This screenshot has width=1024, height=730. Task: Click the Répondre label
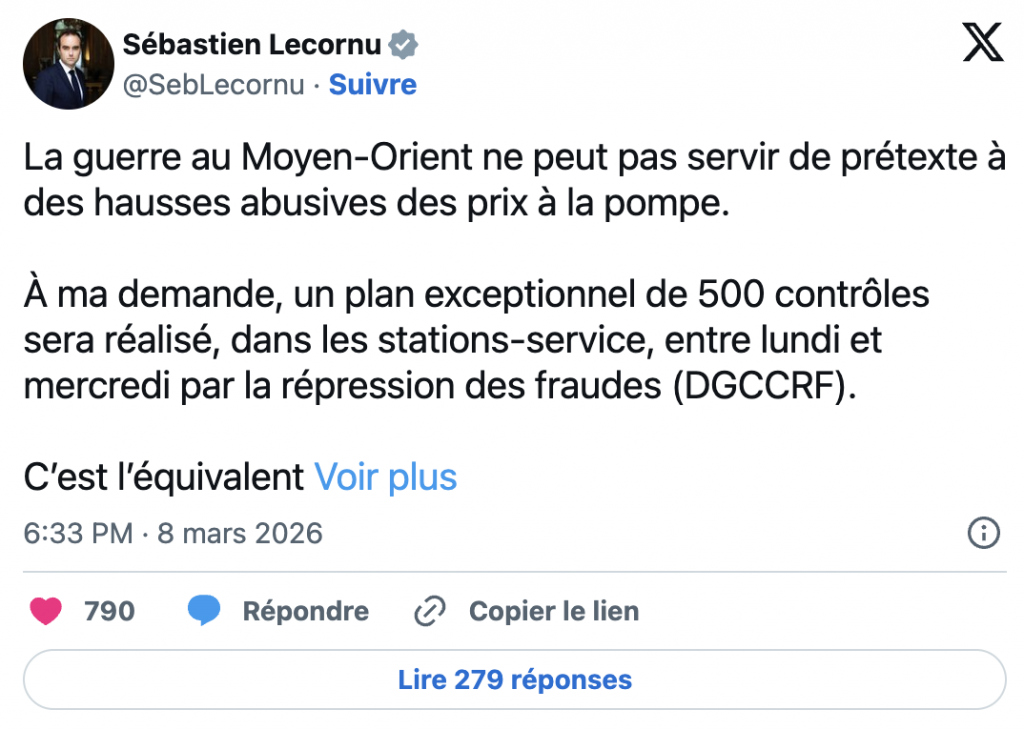click(305, 611)
